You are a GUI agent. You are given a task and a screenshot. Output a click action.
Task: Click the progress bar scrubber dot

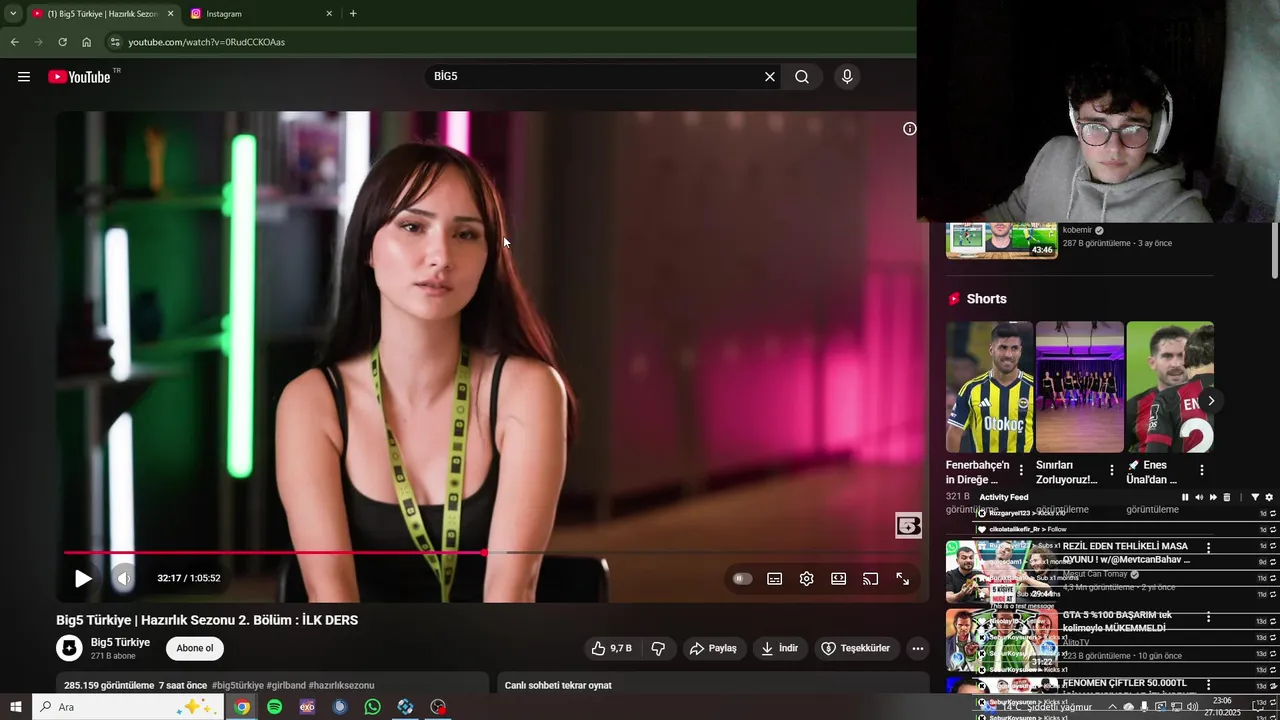[x=484, y=552]
